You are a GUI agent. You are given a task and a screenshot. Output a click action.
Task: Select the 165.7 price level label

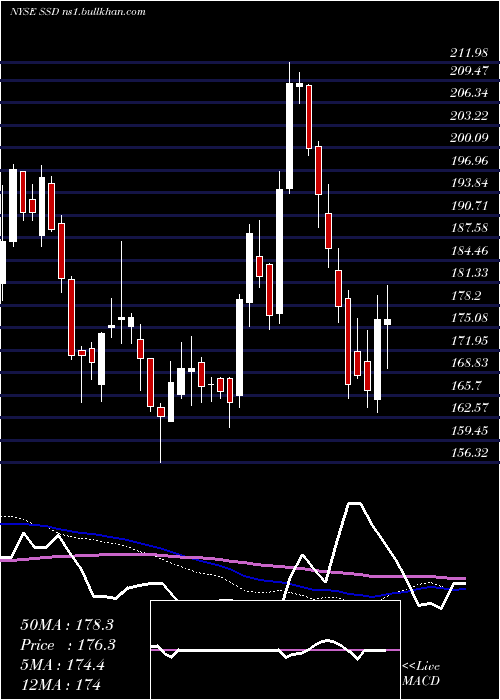(467, 385)
